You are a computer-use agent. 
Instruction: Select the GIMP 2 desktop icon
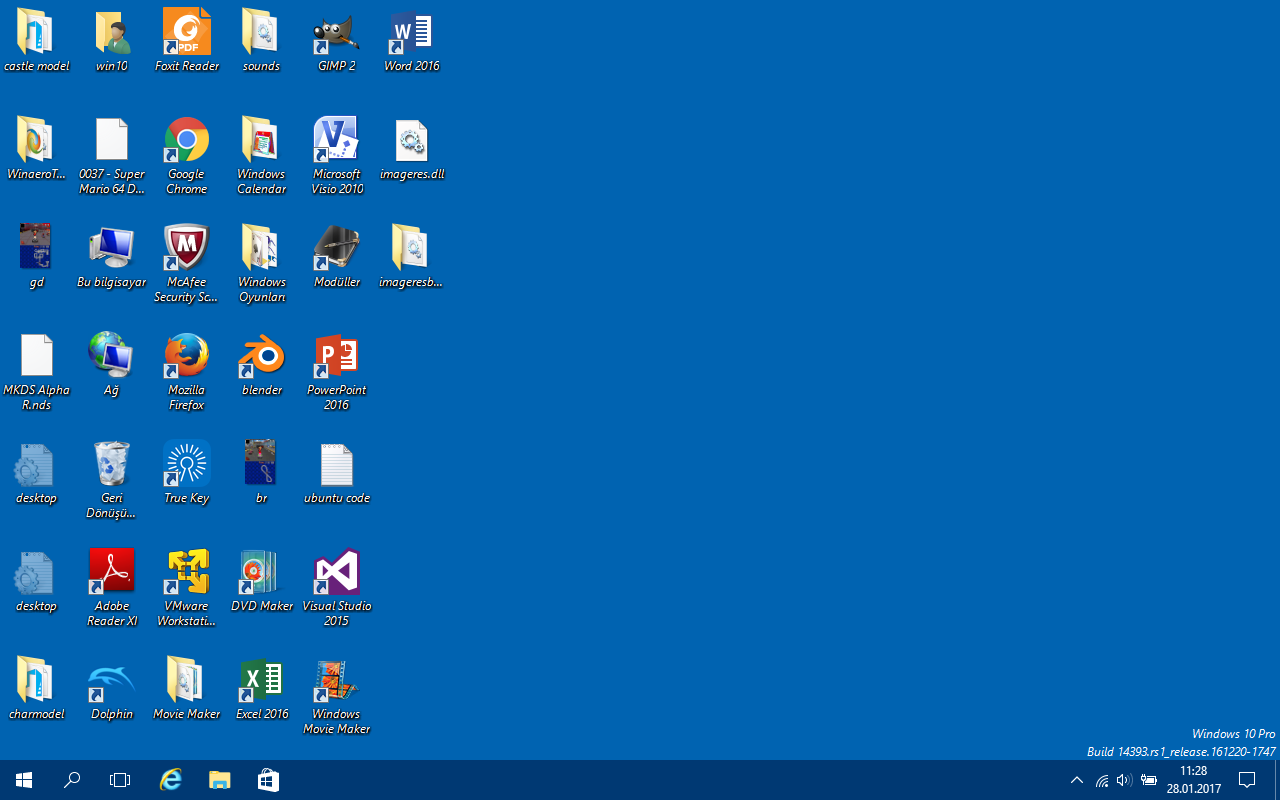[x=336, y=36]
